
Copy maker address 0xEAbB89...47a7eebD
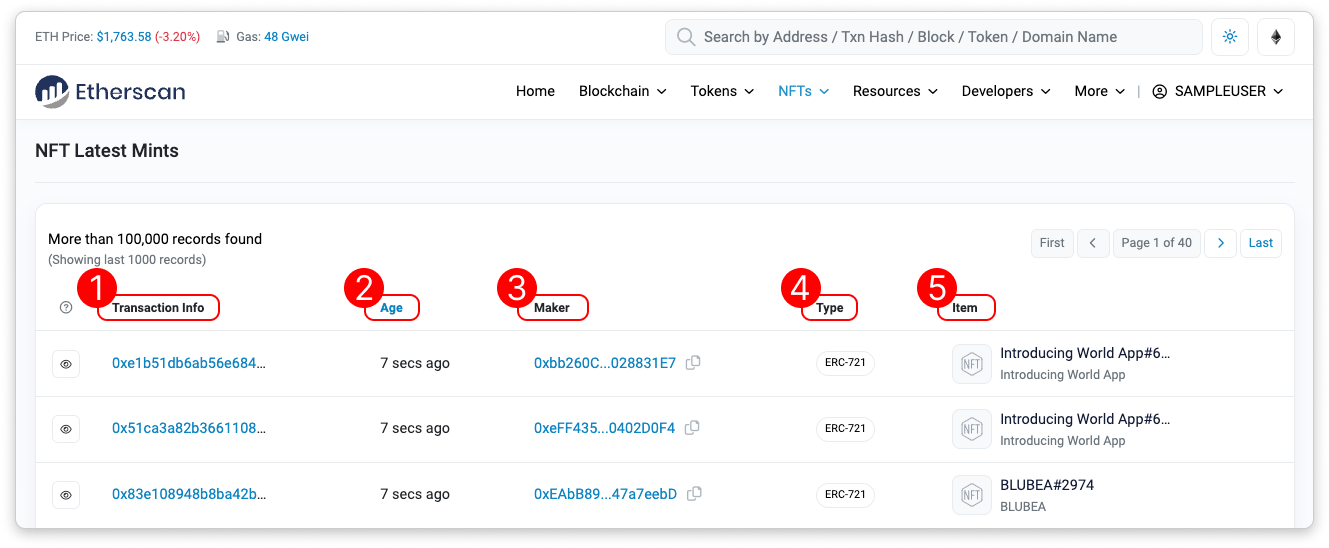click(x=694, y=494)
